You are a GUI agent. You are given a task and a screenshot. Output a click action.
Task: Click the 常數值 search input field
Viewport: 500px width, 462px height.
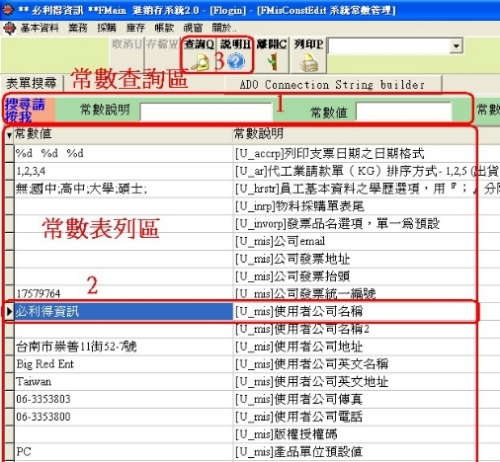pyautogui.click(x=403, y=111)
